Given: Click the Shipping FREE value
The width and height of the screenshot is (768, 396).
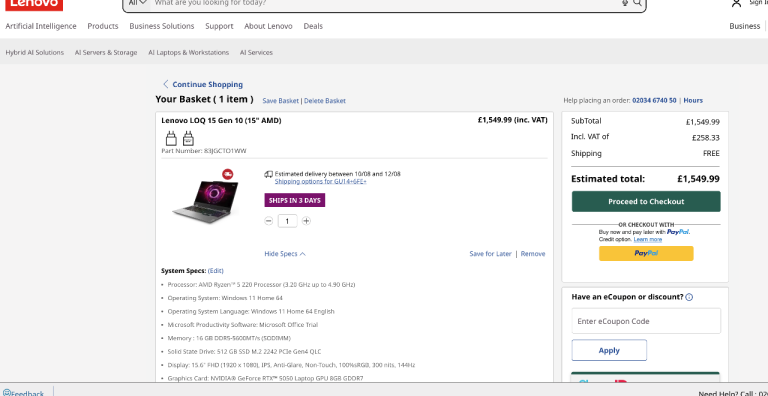Looking at the screenshot, I should pyautogui.click(x=711, y=153).
